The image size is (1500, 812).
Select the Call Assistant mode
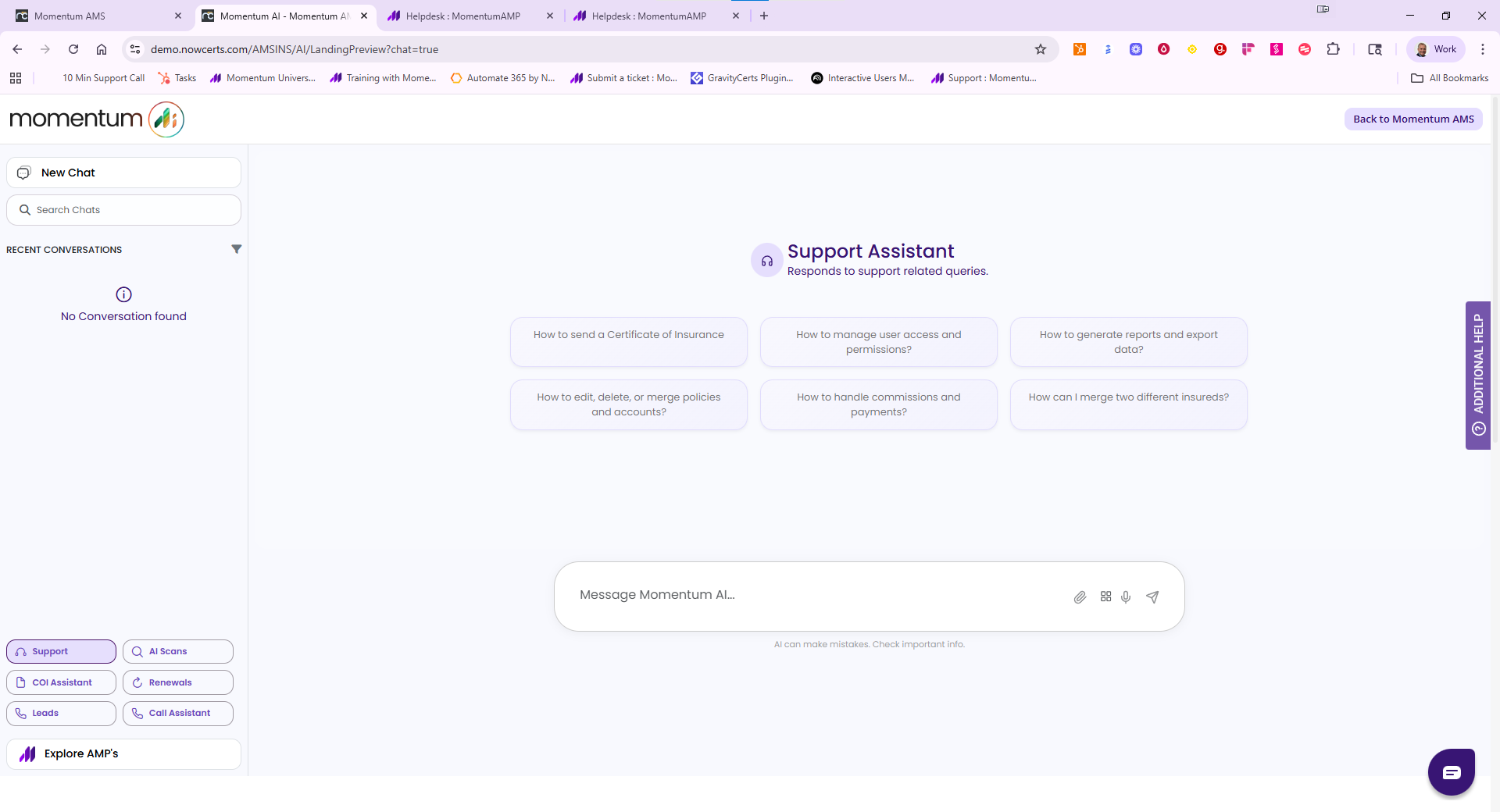[x=178, y=713]
